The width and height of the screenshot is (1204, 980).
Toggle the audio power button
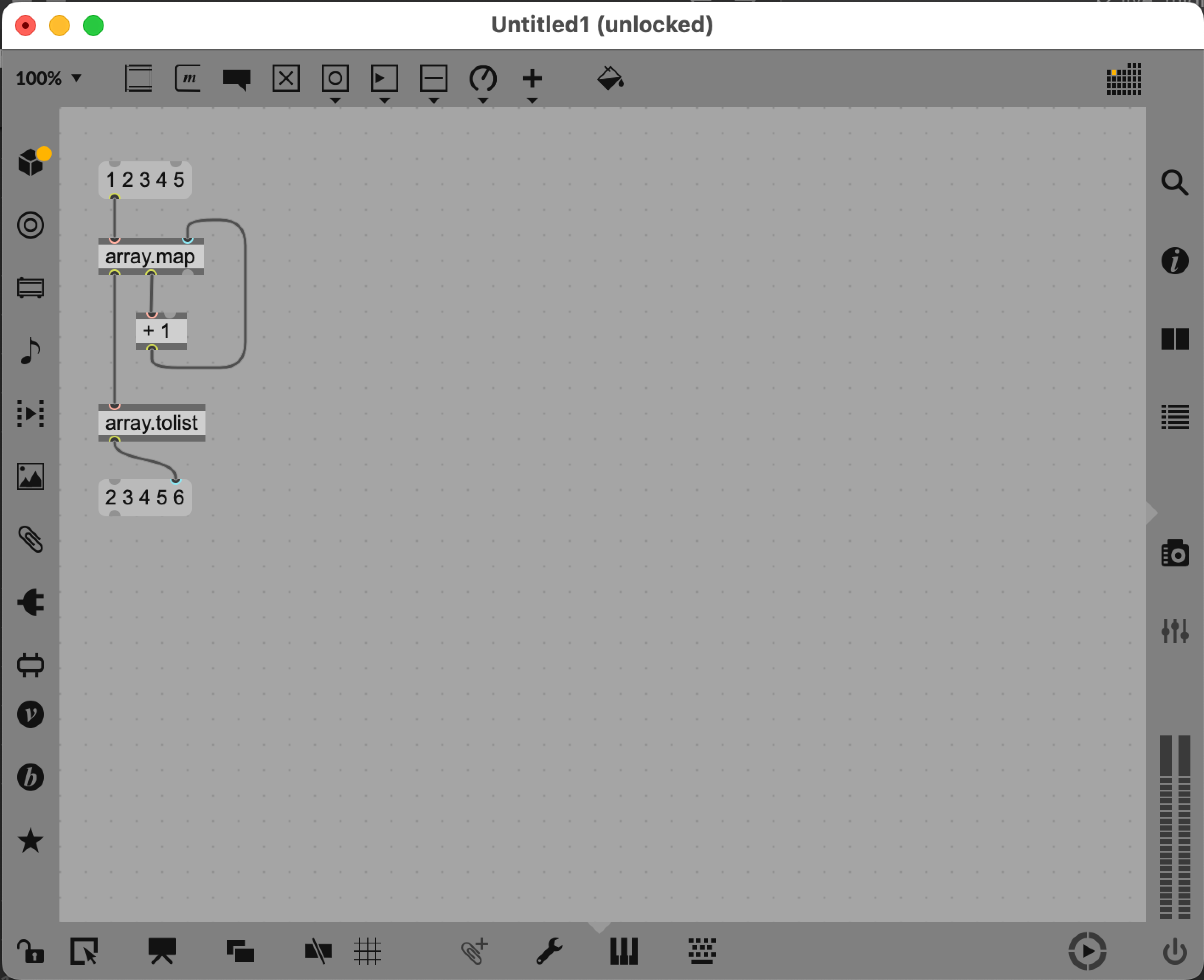(1175, 951)
